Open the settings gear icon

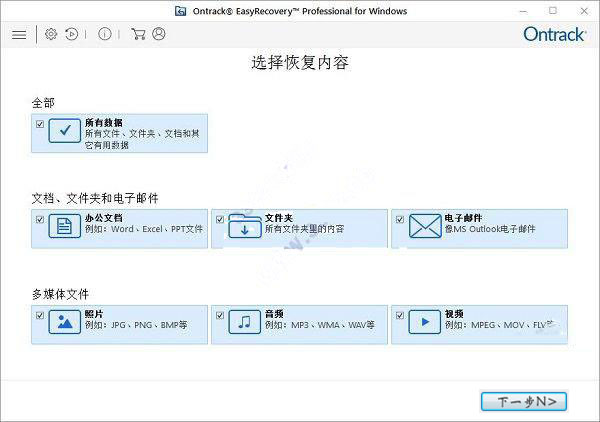click(x=51, y=34)
